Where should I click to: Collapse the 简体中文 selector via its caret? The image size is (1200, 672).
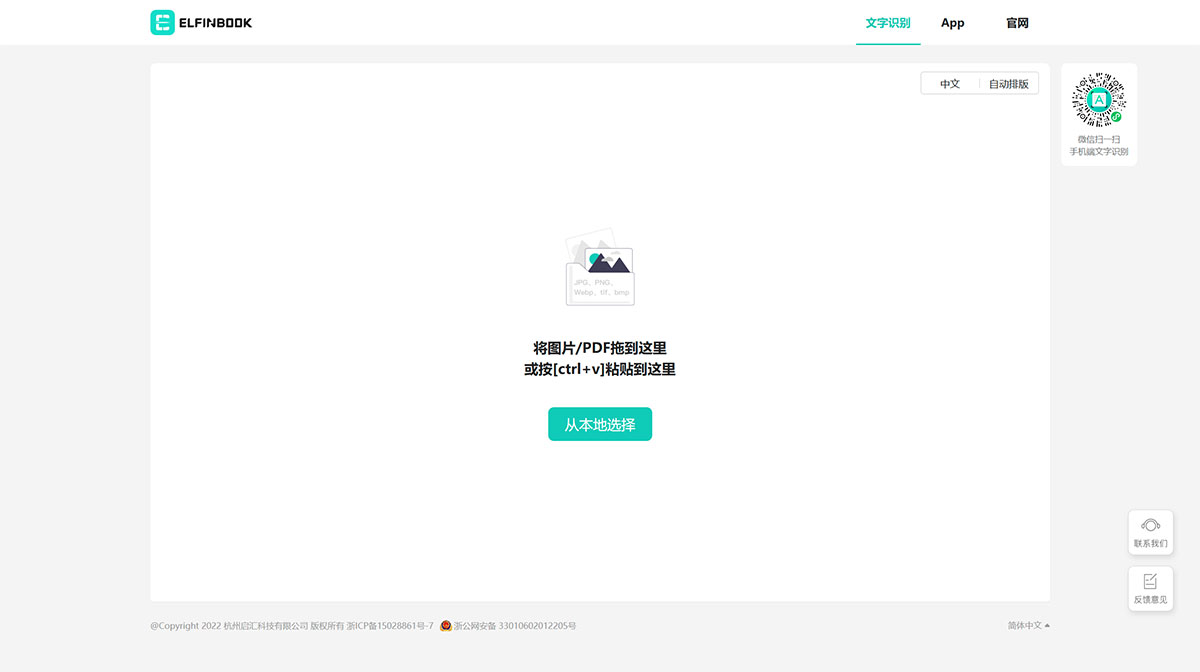point(1046,624)
